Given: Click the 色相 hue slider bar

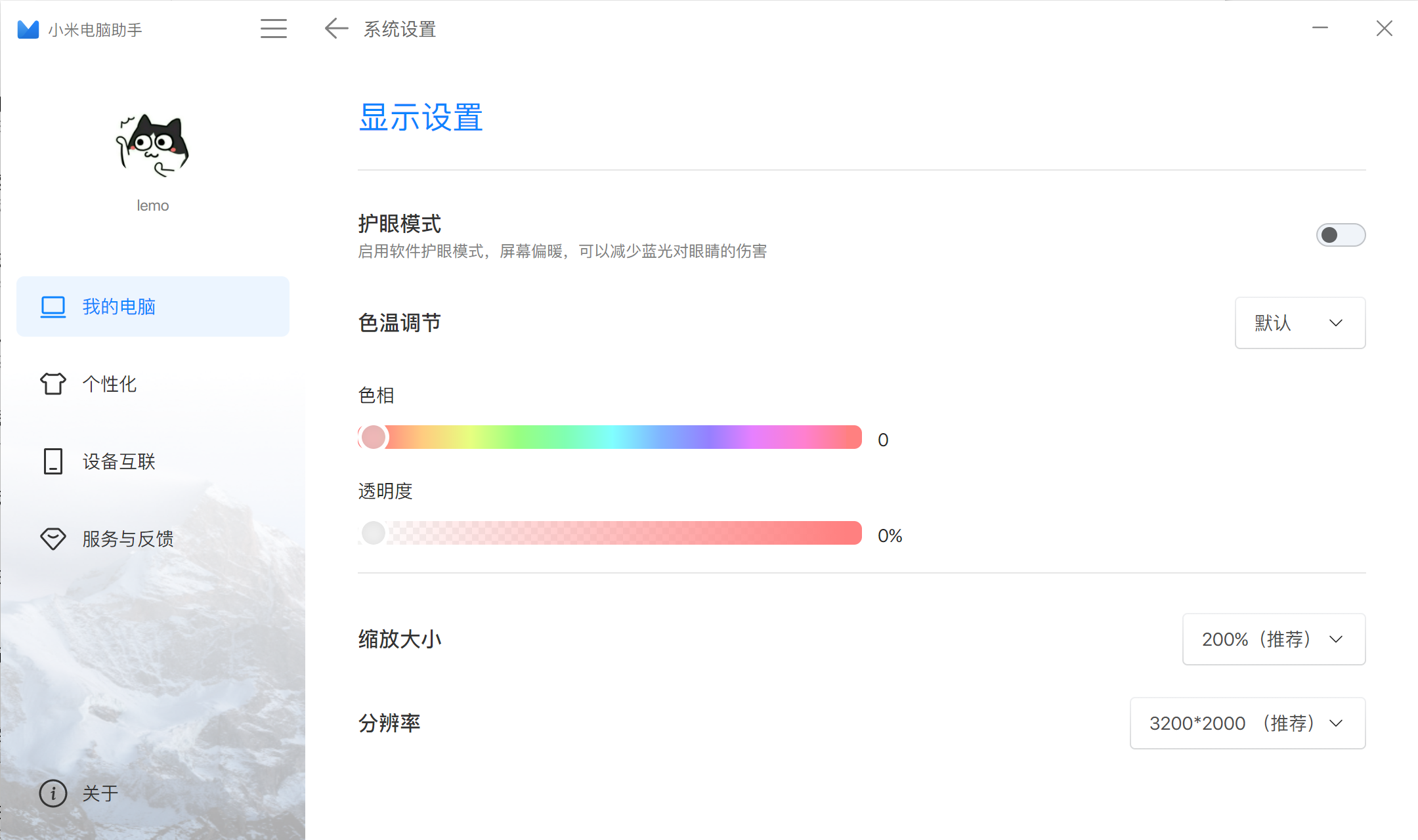Looking at the screenshot, I should [610, 437].
